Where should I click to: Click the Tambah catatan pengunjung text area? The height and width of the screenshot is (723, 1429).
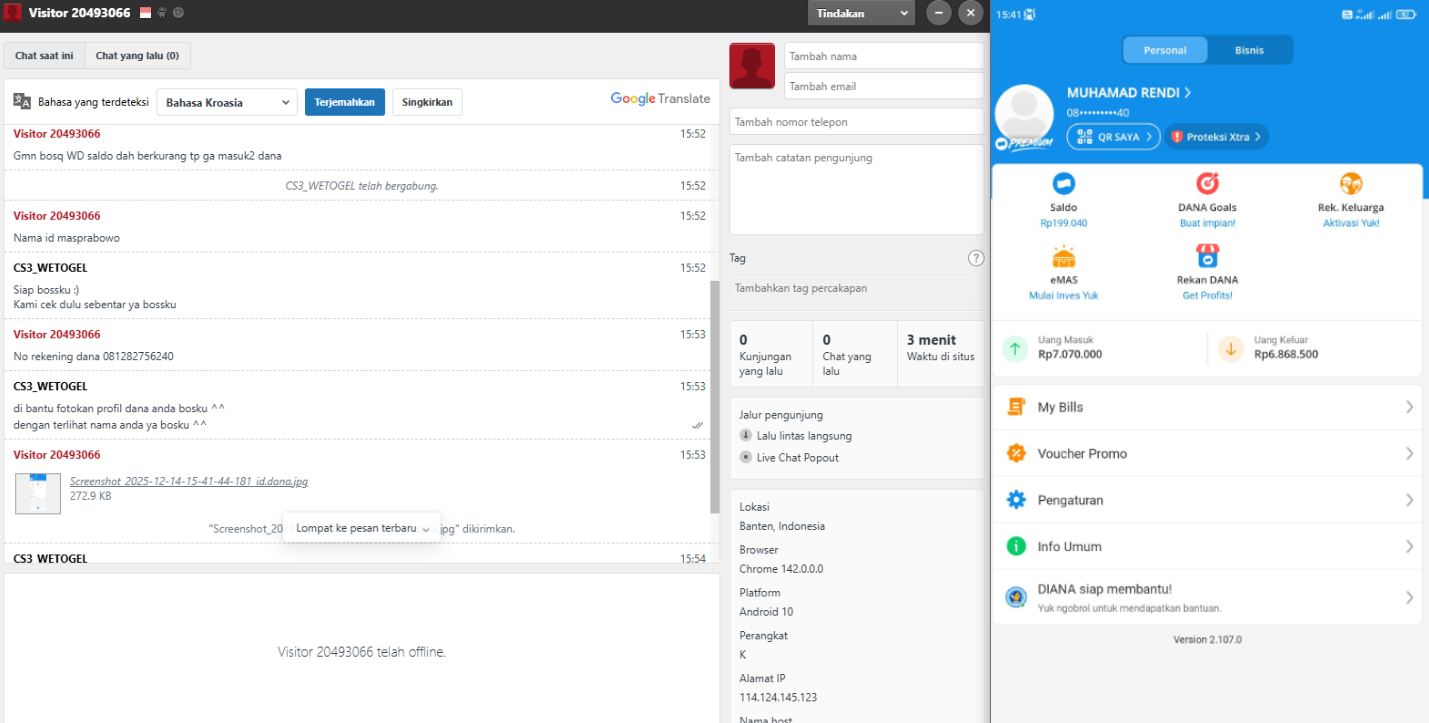click(x=857, y=190)
